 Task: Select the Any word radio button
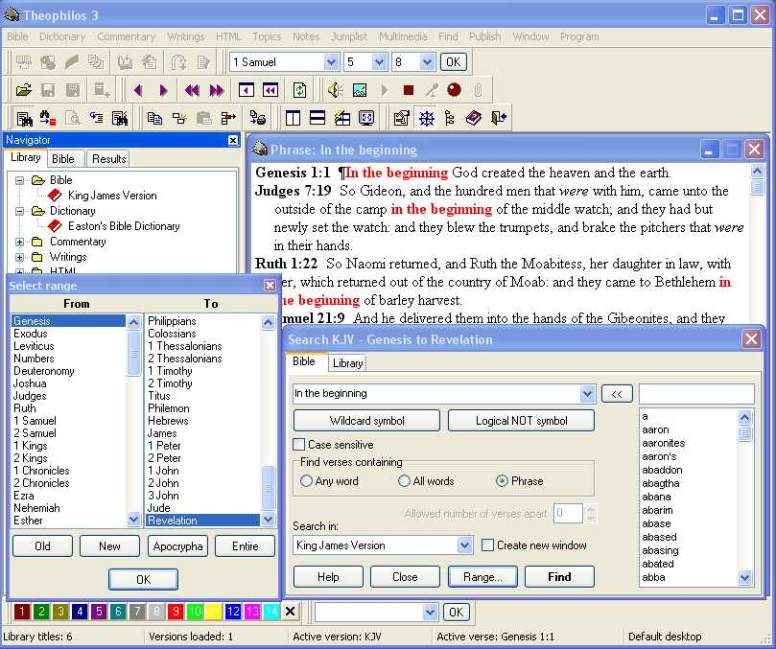point(306,481)
